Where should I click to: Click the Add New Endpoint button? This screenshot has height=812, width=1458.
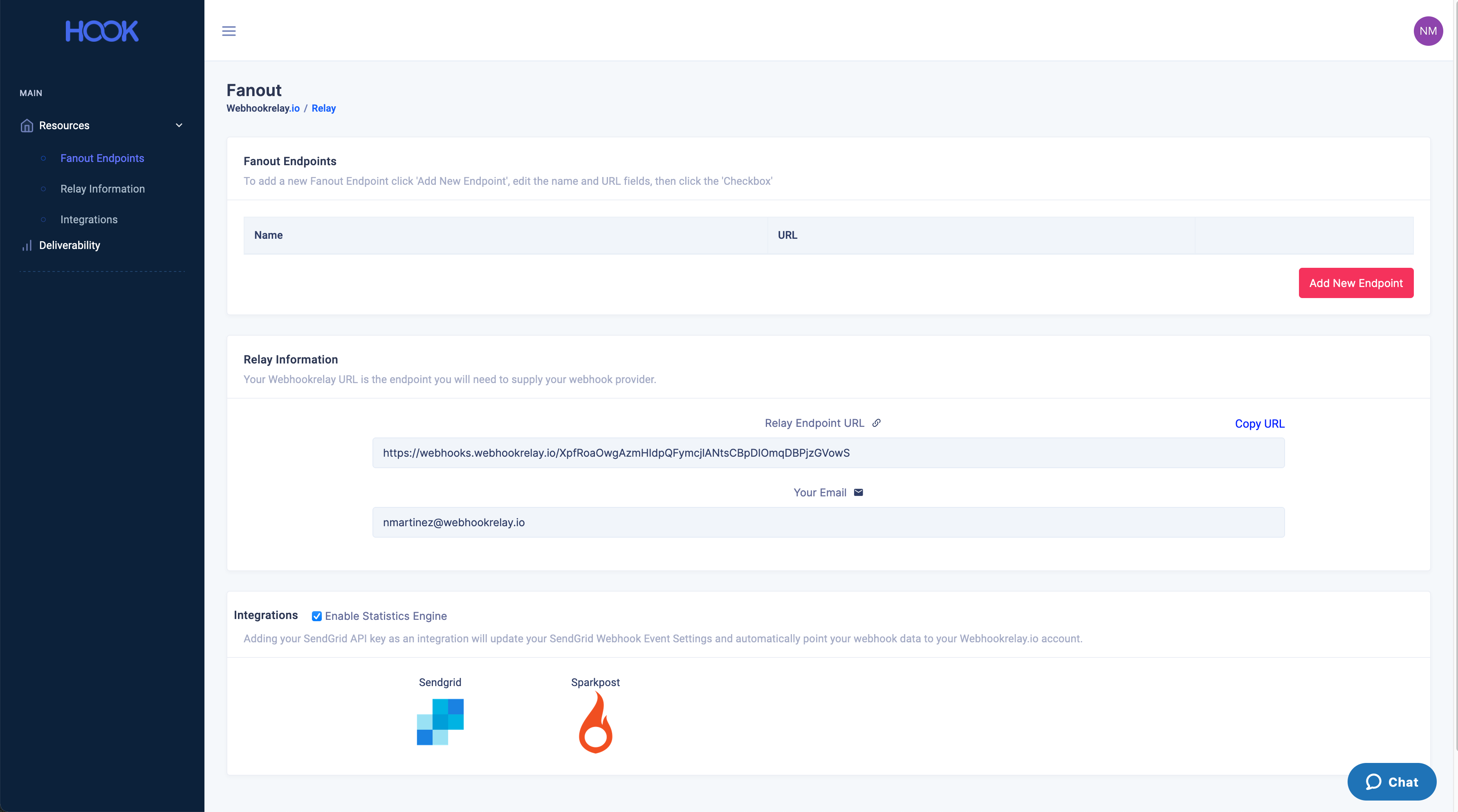click(x=1355, y=283)
